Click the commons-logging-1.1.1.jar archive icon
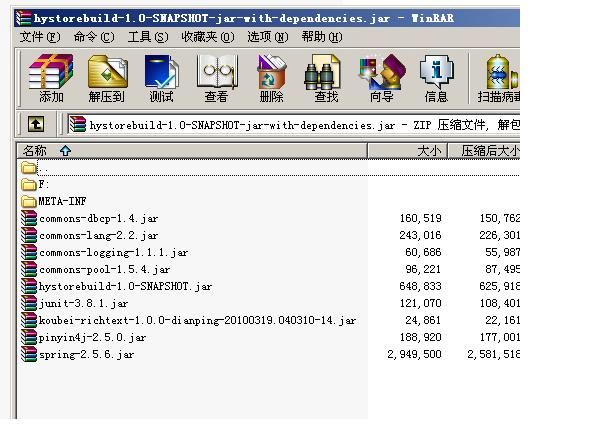The width and height of the screenshot is (600, 444). (x=29, y=252)
